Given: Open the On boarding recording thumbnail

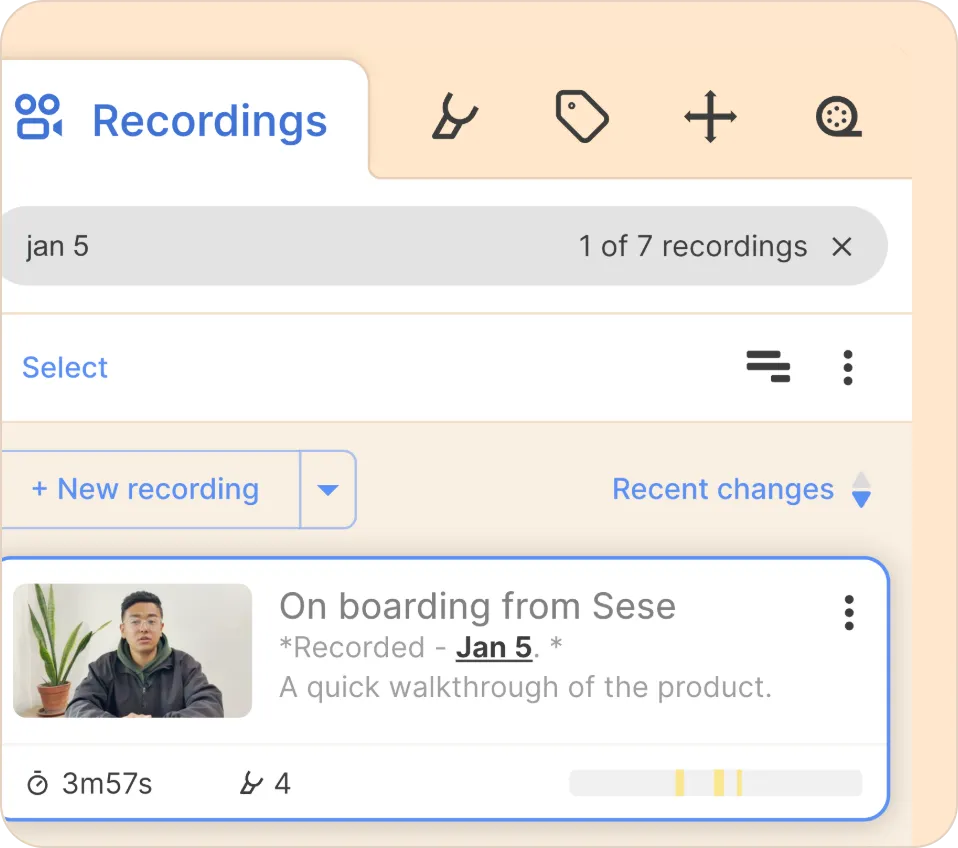Looking at the screenshot, I should click(132, 651).
